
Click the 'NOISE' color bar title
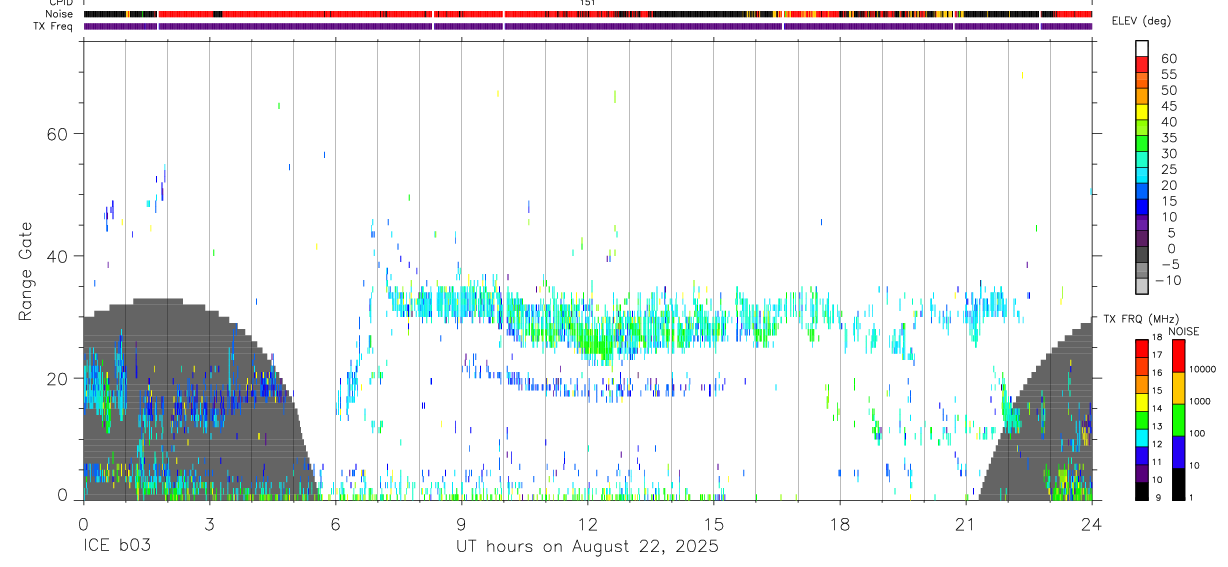point(1184,331)
